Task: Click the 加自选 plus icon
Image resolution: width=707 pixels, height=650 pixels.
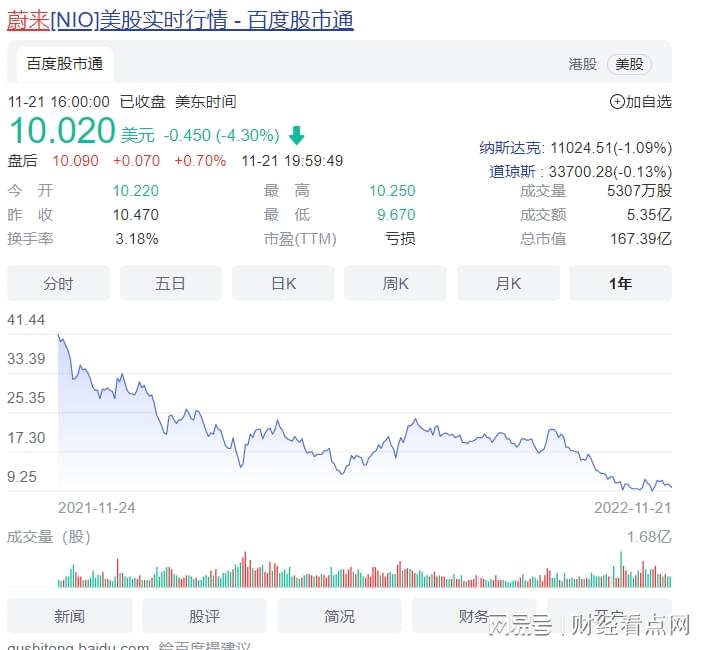Action: coord(617,102)
